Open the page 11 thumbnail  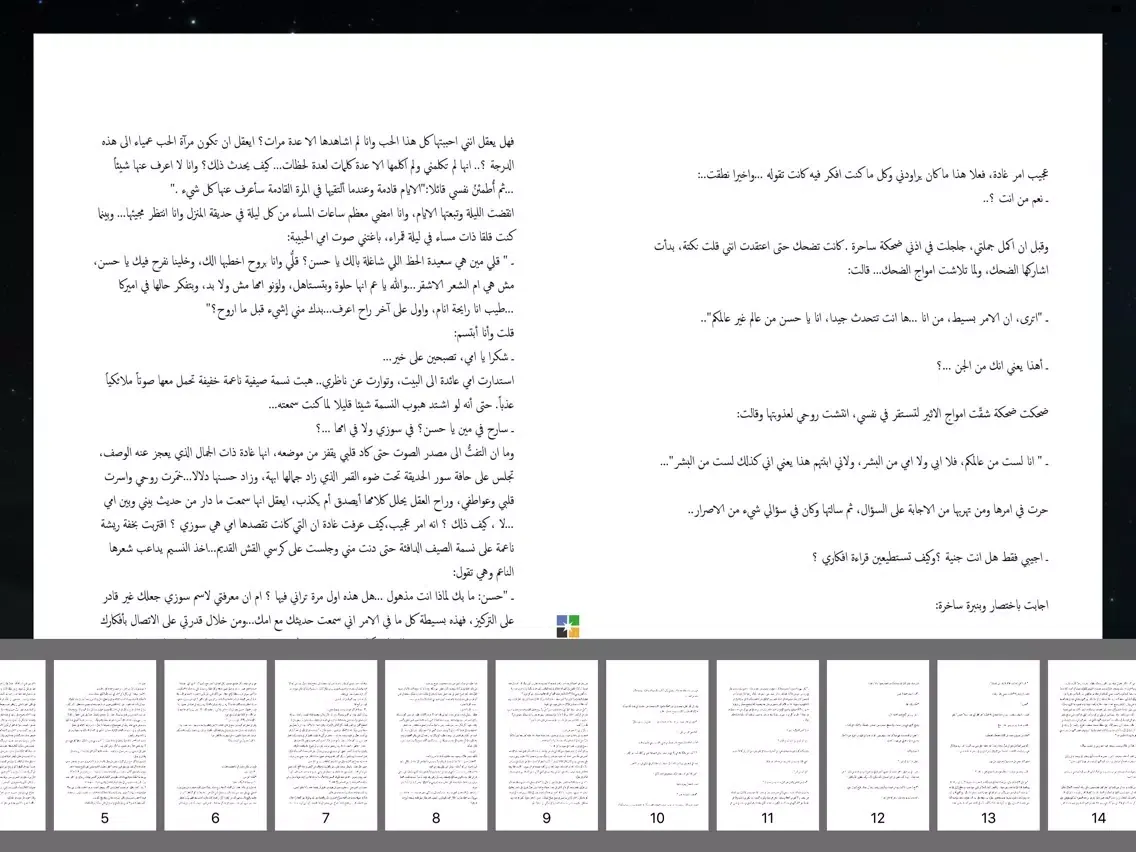coord(768,745)
